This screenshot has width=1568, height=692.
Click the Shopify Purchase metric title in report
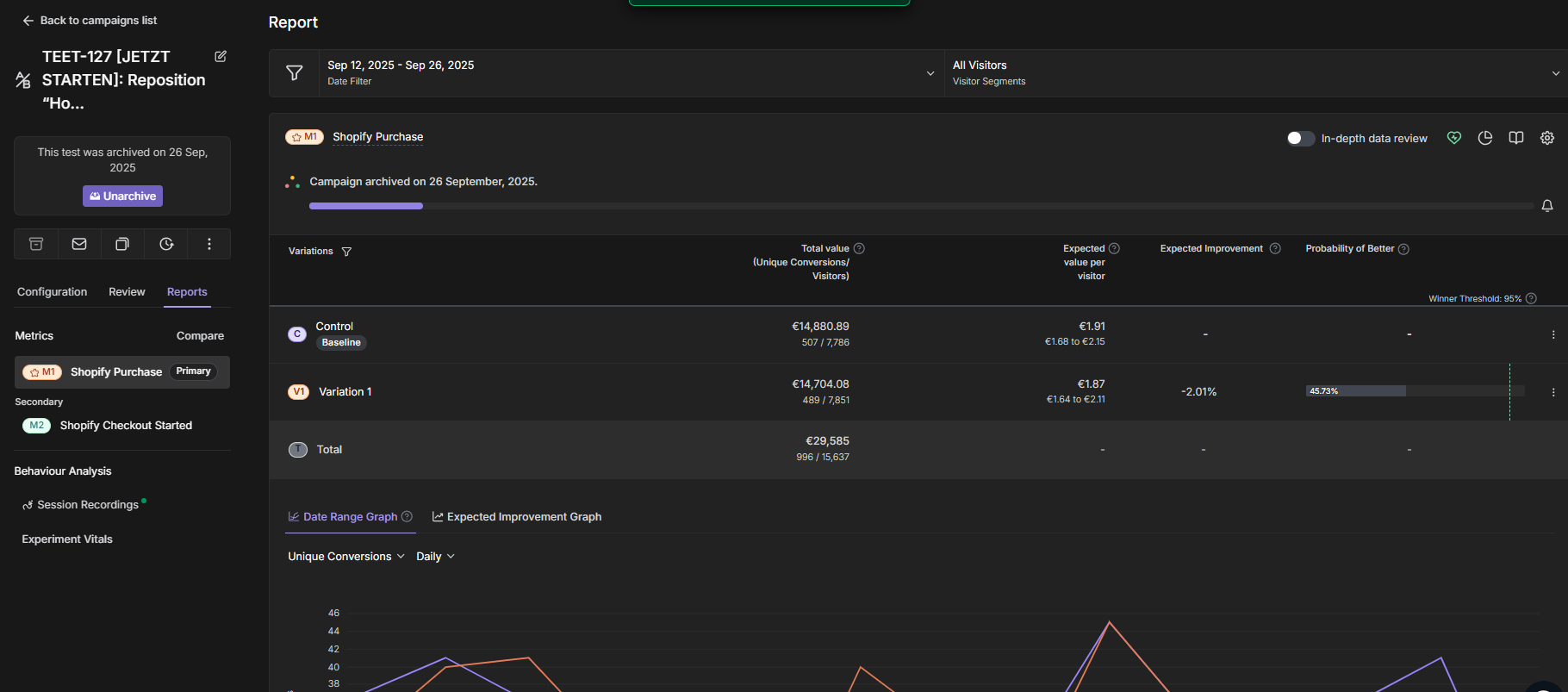[x=377, y=137]
